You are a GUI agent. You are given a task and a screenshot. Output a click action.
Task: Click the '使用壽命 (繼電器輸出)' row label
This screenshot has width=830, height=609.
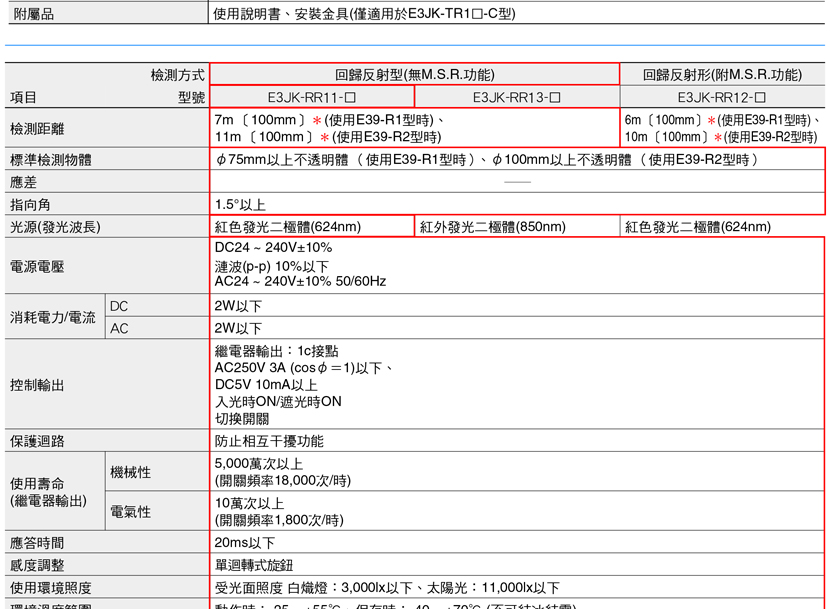(49, 492)
